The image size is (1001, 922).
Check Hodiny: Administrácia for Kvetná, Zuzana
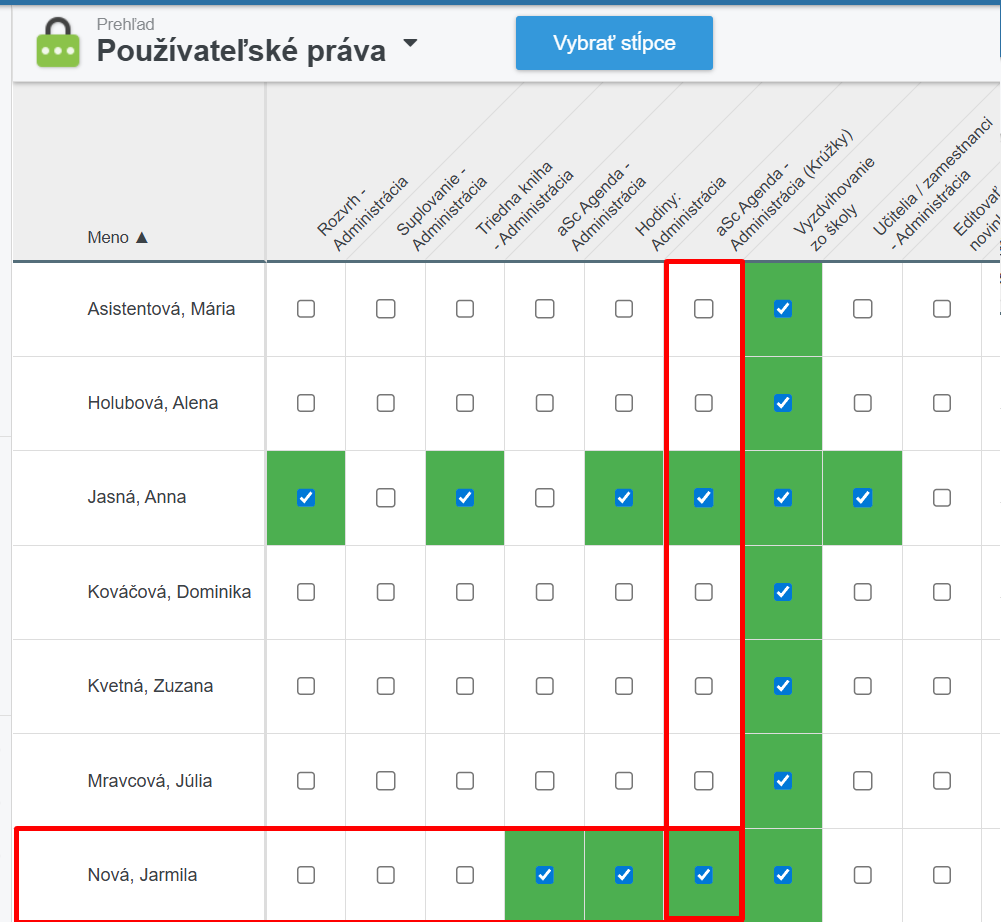point(624,686)
